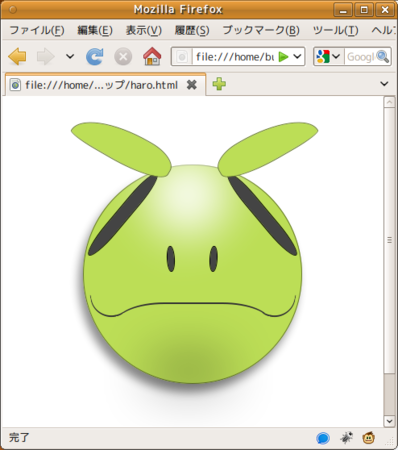This screenshot has height=450, width=398.
Task: Focus the address bar showing file:///home/
Action: point(235,57)
